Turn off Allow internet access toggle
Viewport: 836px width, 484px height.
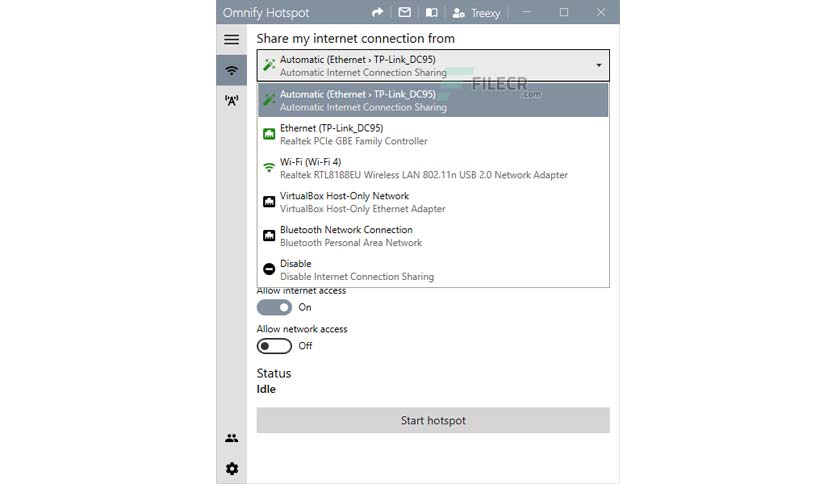point(274,308)
